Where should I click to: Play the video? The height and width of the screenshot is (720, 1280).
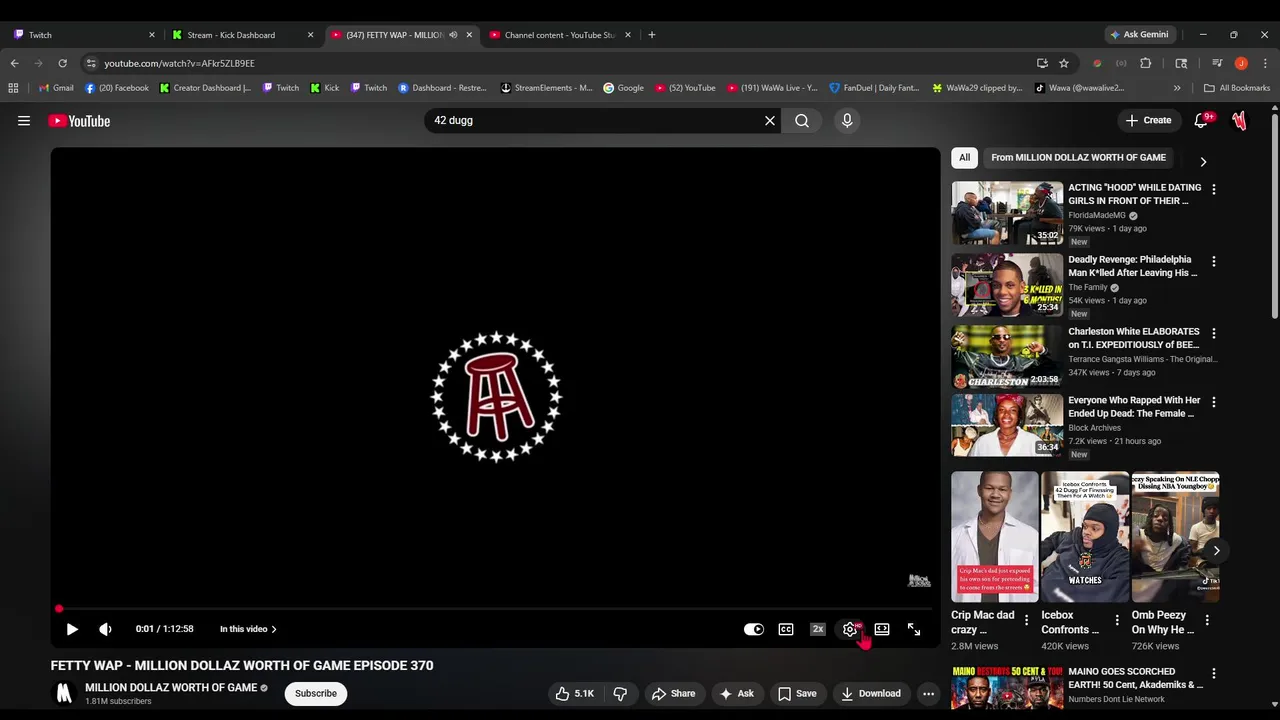click(x=72, y=629)
